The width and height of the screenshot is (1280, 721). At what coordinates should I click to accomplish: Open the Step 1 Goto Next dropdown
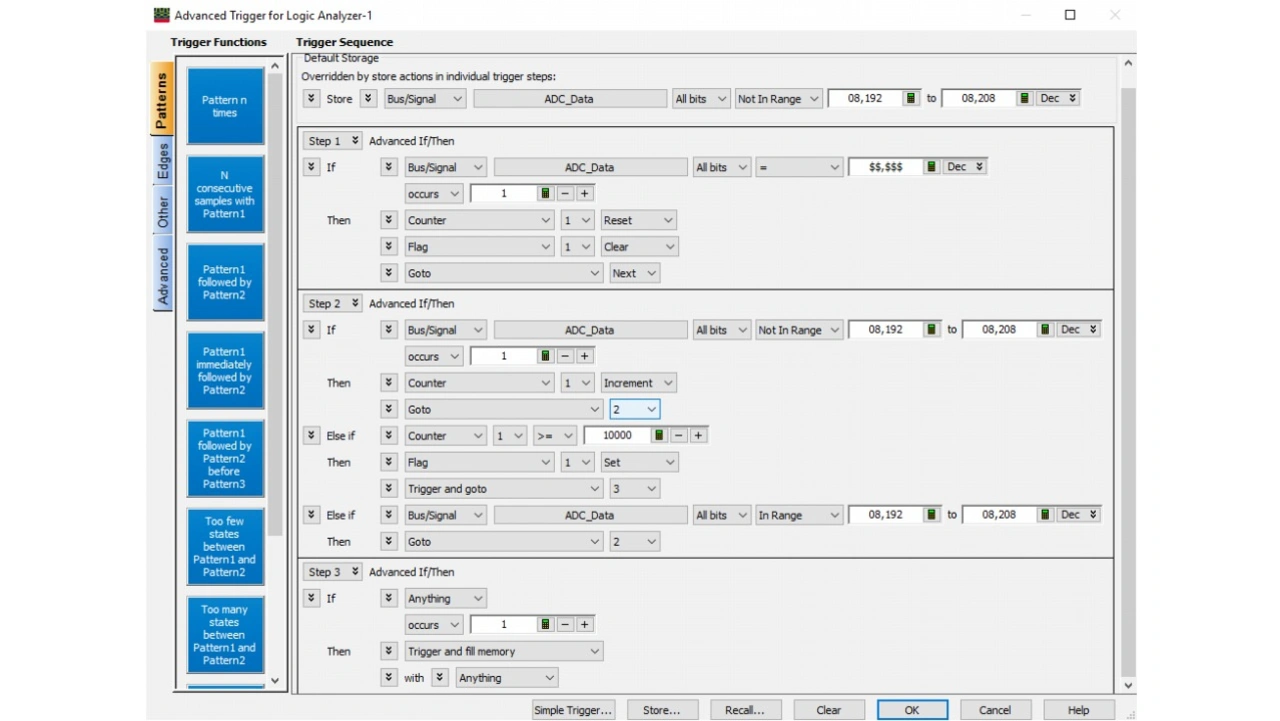click(x=635, y=273)
